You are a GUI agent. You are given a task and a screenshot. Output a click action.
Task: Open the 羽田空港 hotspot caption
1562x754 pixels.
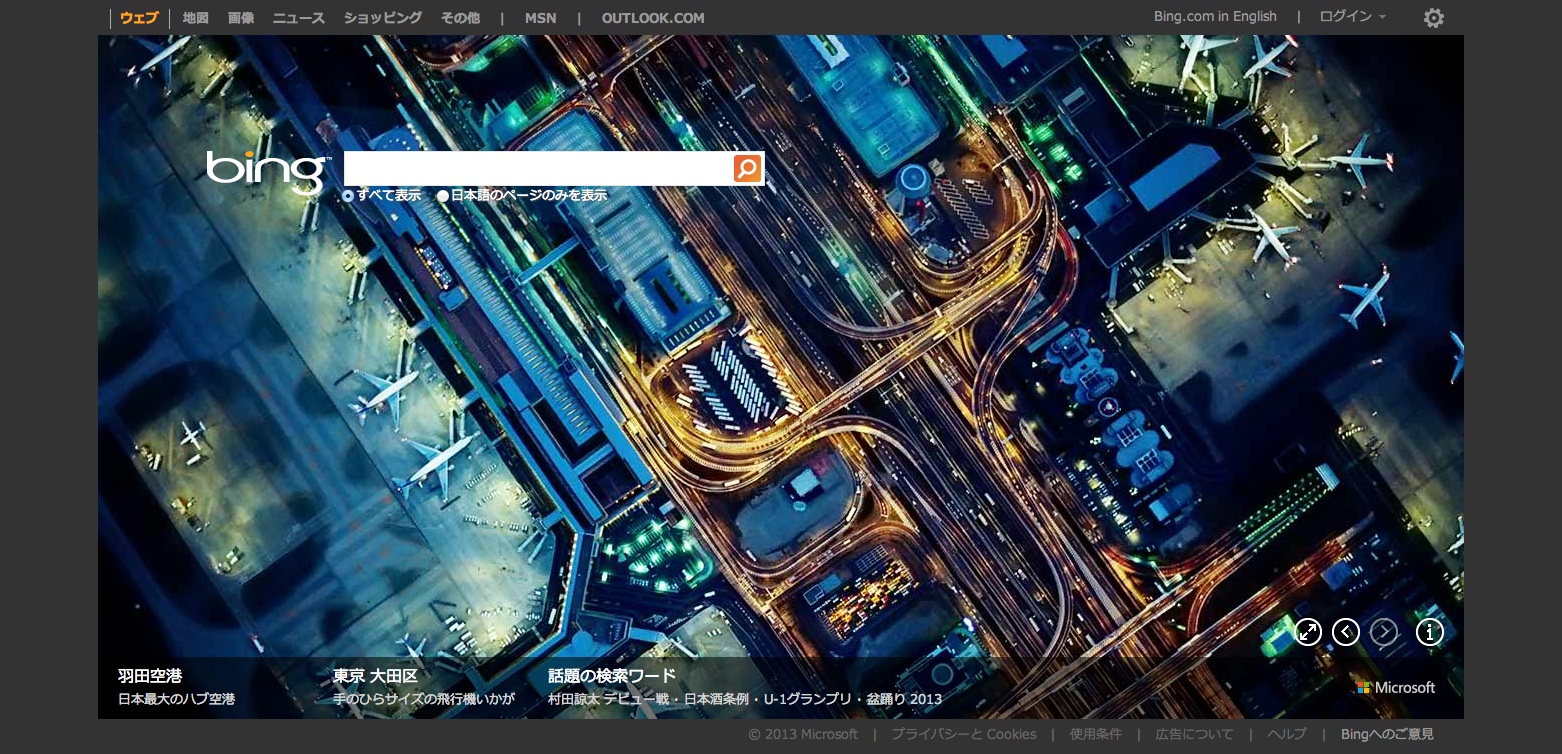point(150,676)
